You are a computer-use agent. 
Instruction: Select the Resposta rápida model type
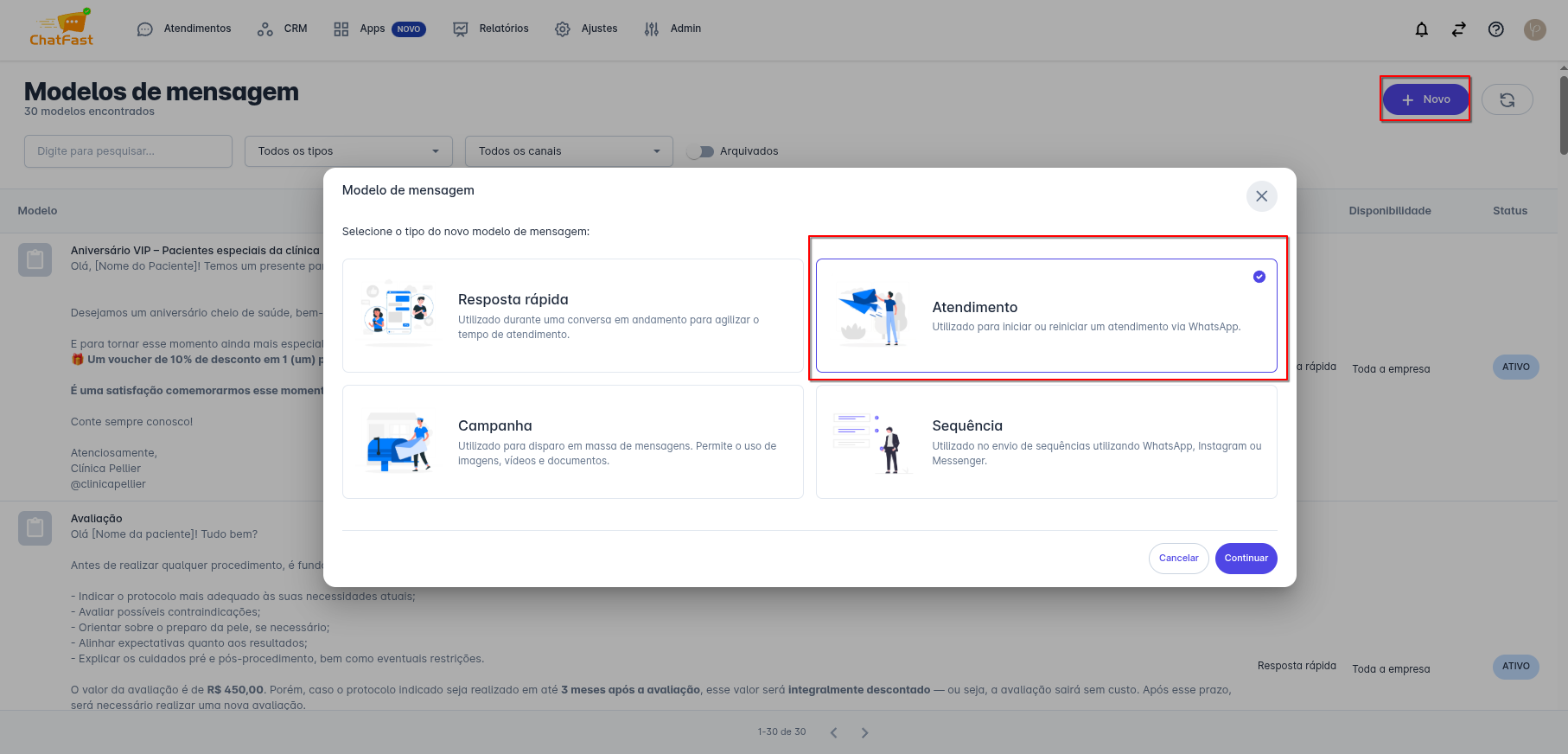[x=572, y=316]
